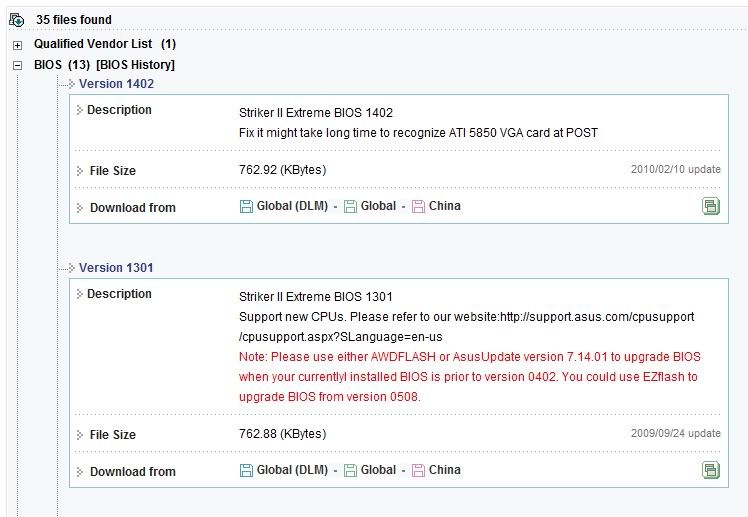Download Version 1301 from China server
Screen dimensions: 748x517
point(445,470)
